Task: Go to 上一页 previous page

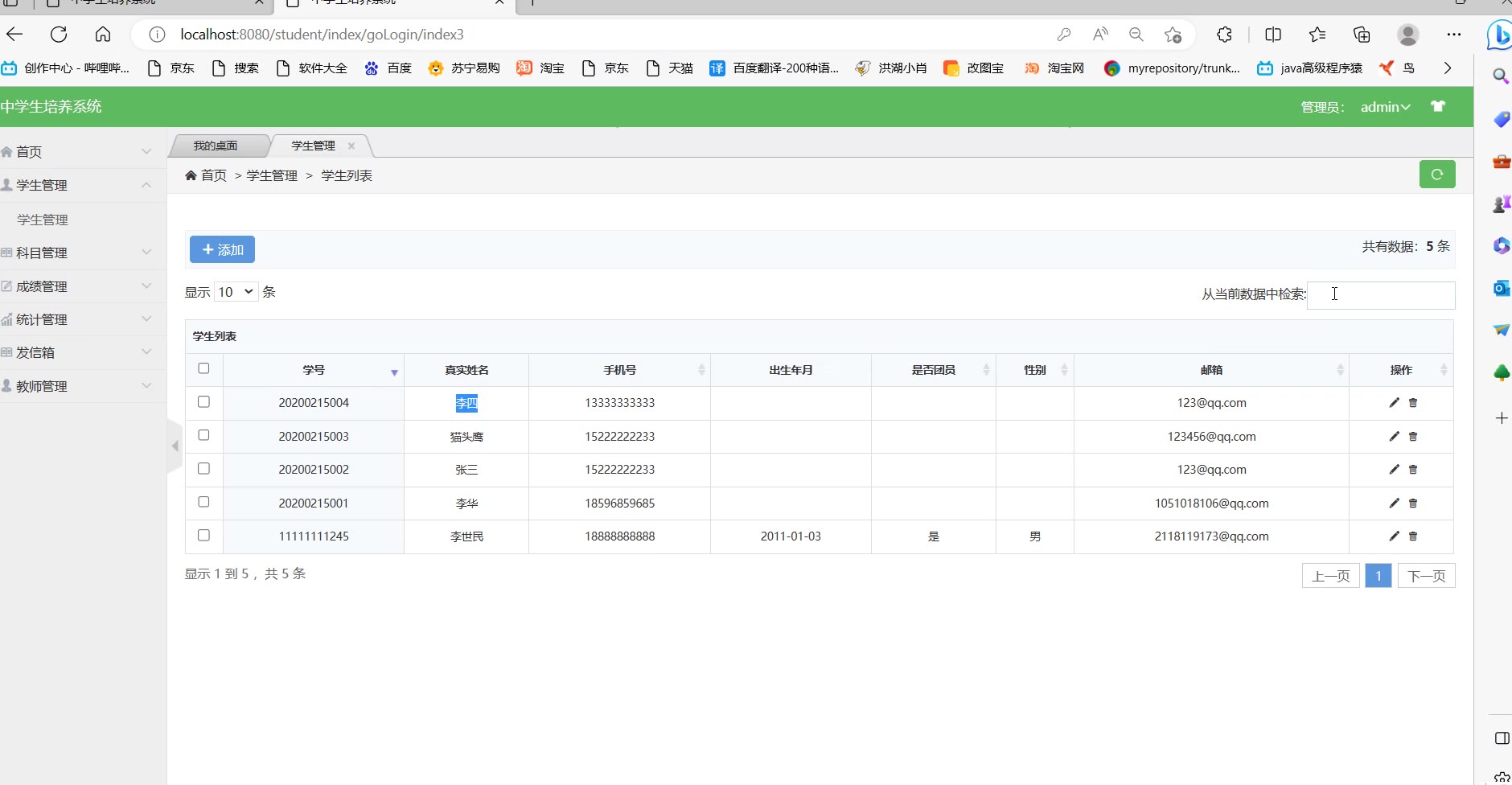Action: click(x=1331, y=576)
